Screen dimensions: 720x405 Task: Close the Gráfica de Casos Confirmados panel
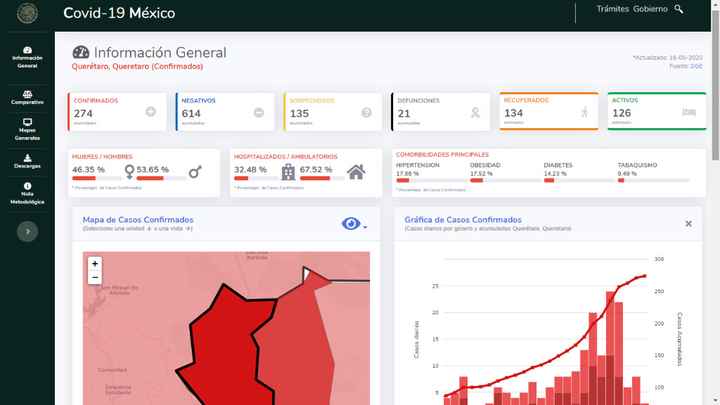click(x=688, y=224)
